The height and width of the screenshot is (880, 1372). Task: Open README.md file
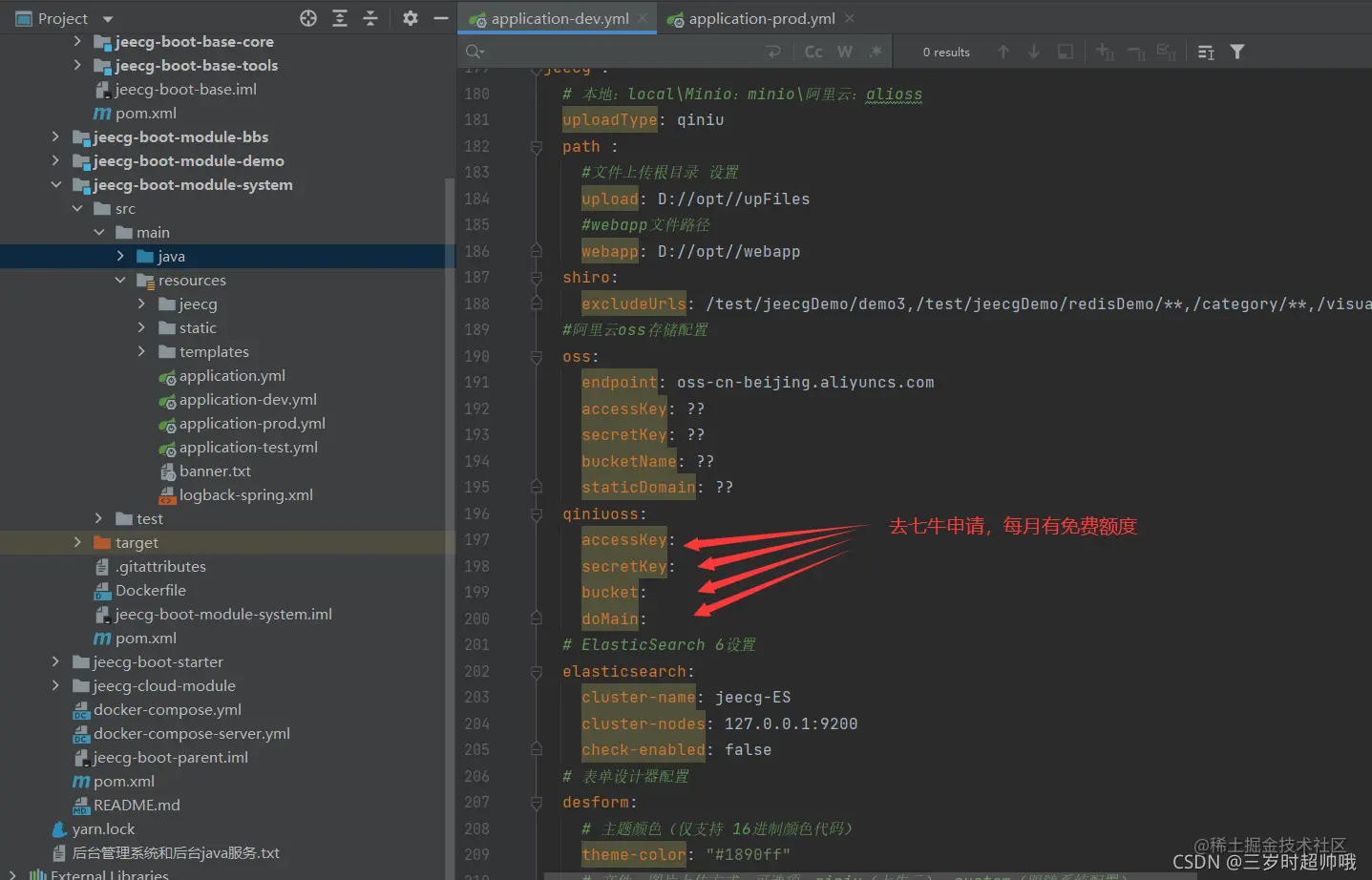point(126,806)
